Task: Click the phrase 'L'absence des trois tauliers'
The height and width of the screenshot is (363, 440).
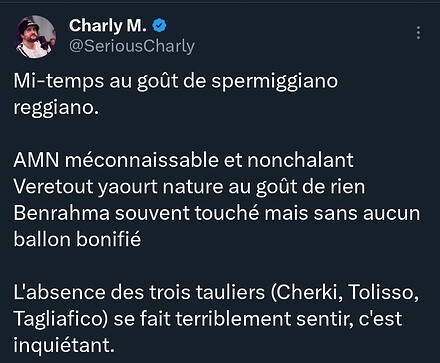Action: 139,292
